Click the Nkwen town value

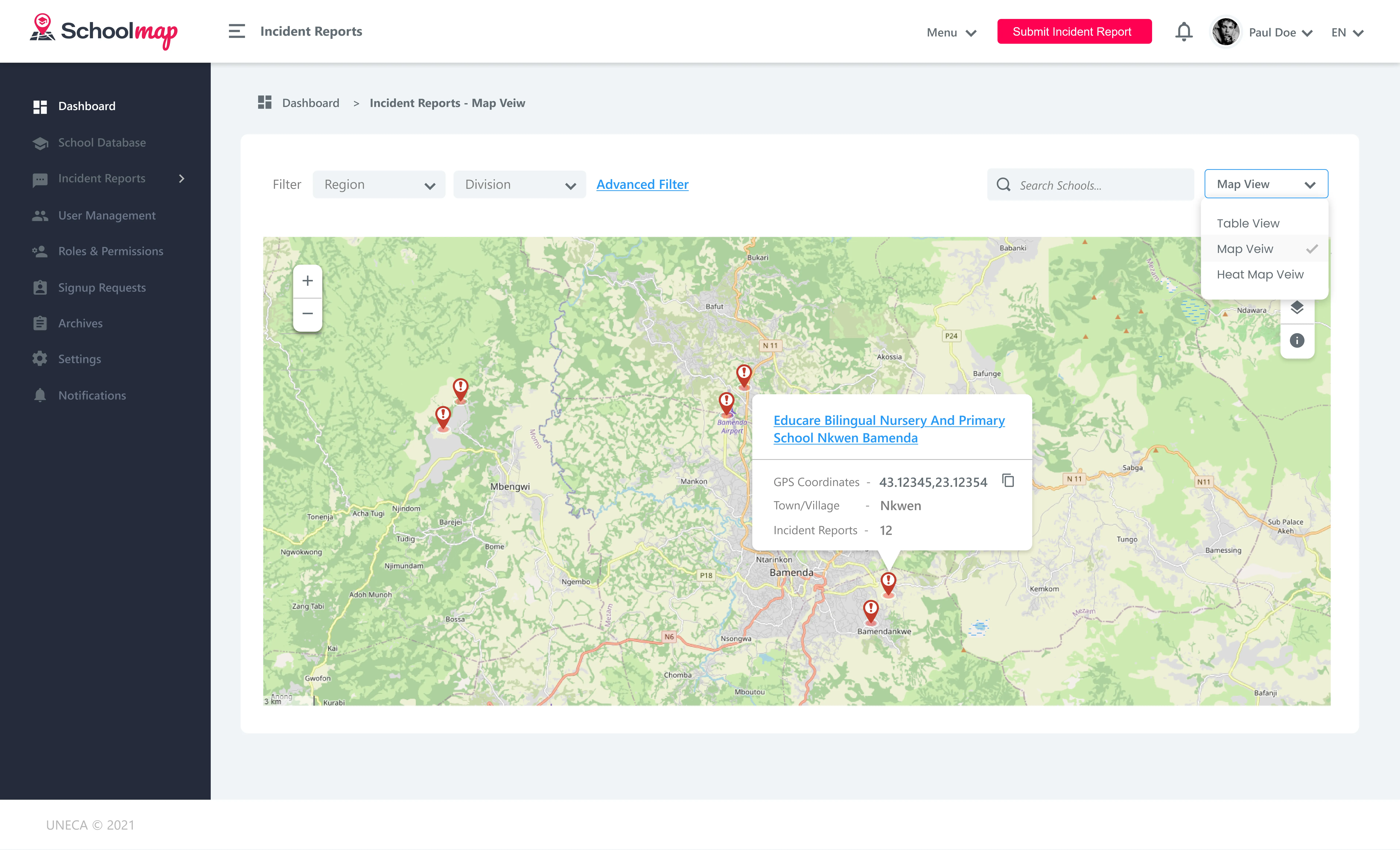click(x=901, y=506)
